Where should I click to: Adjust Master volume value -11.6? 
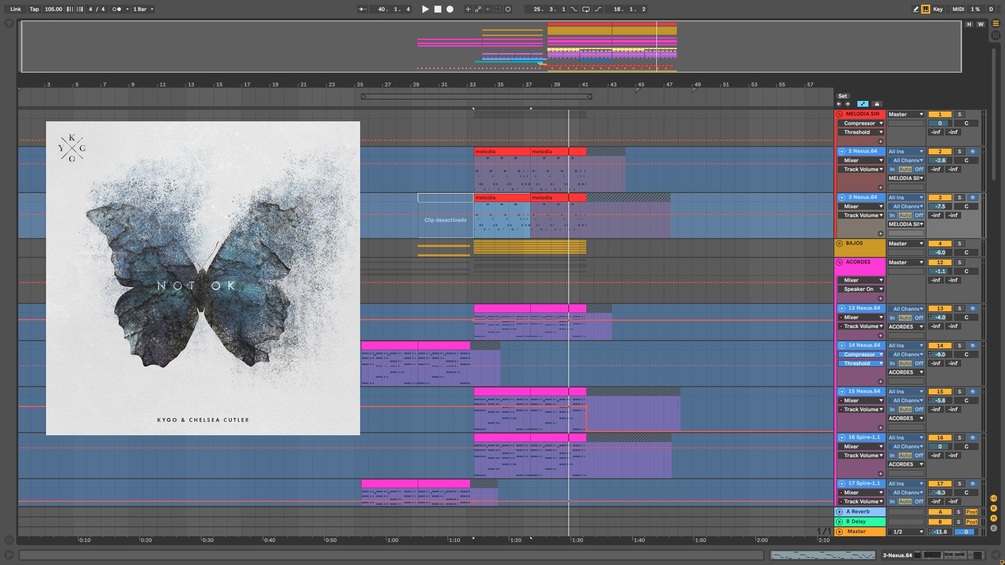click(940, 532)
